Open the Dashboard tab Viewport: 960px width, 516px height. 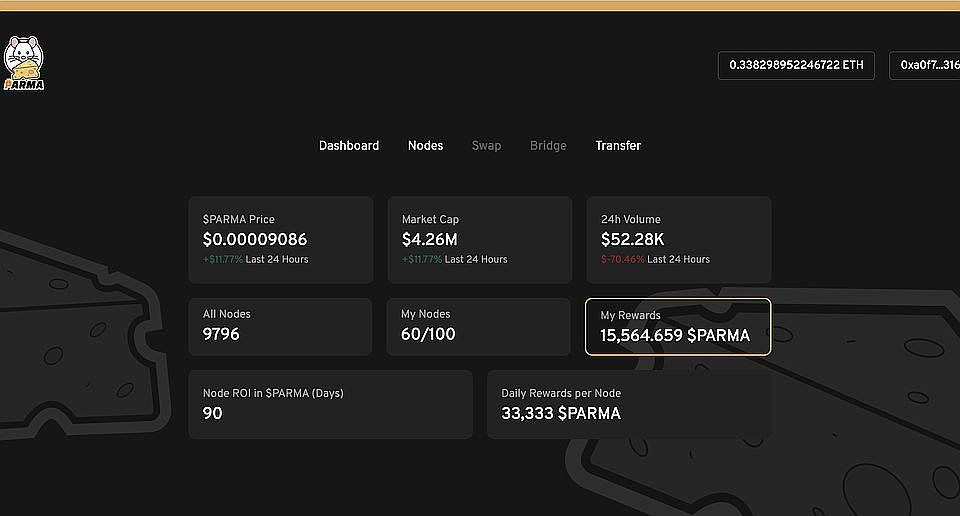click(349, 146)
